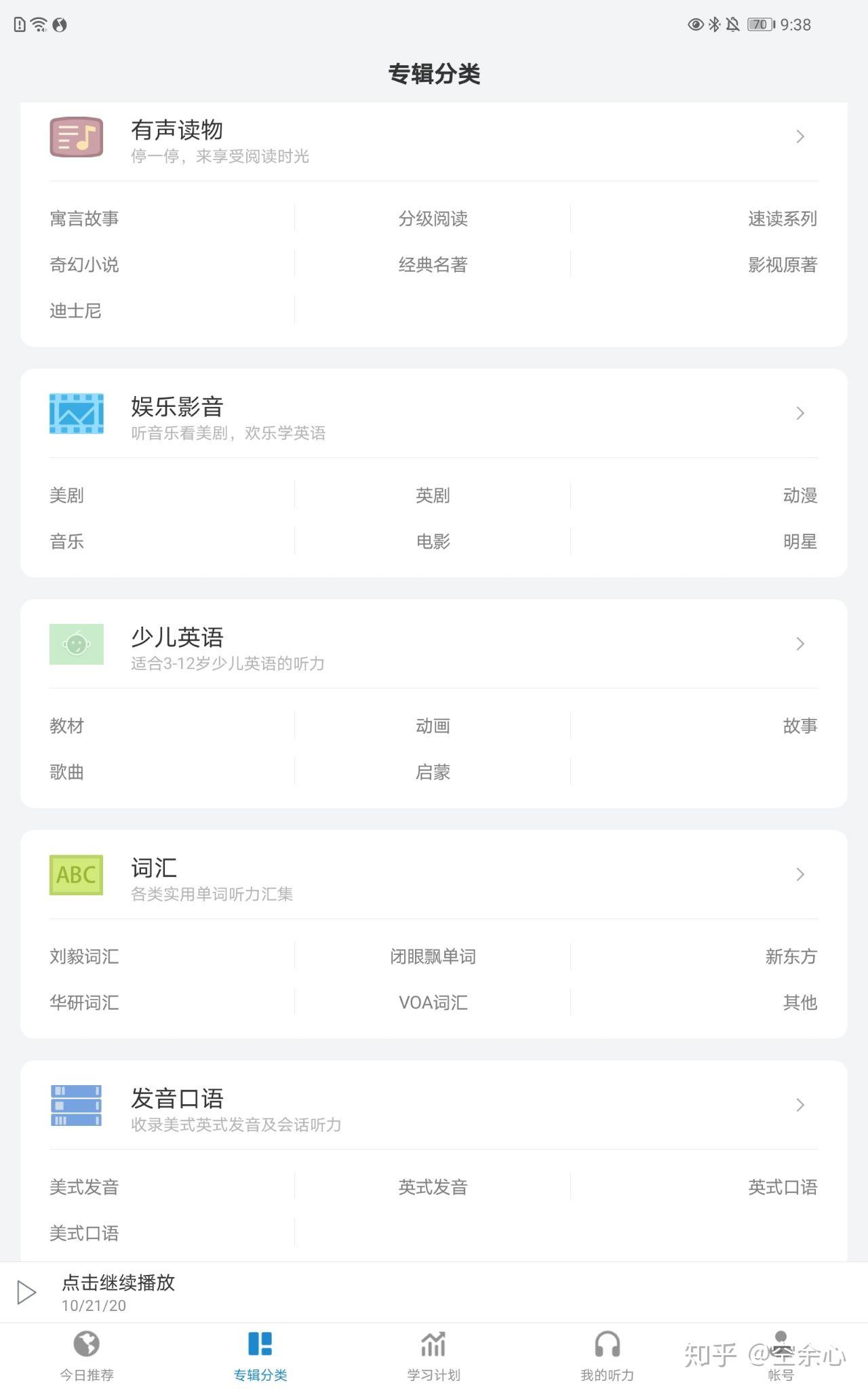
Task: Open 学习计划 chart icon tab
Action: point(433,1355)
